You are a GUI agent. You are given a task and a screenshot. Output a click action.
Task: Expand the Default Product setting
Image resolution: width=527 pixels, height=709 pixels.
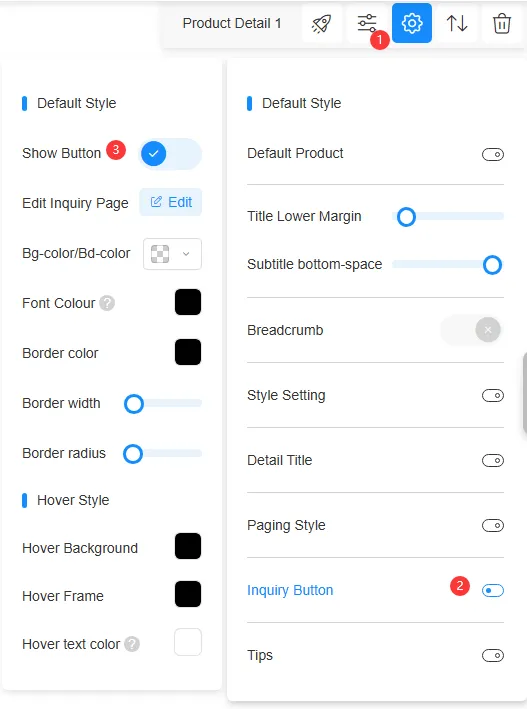point(493,155)
